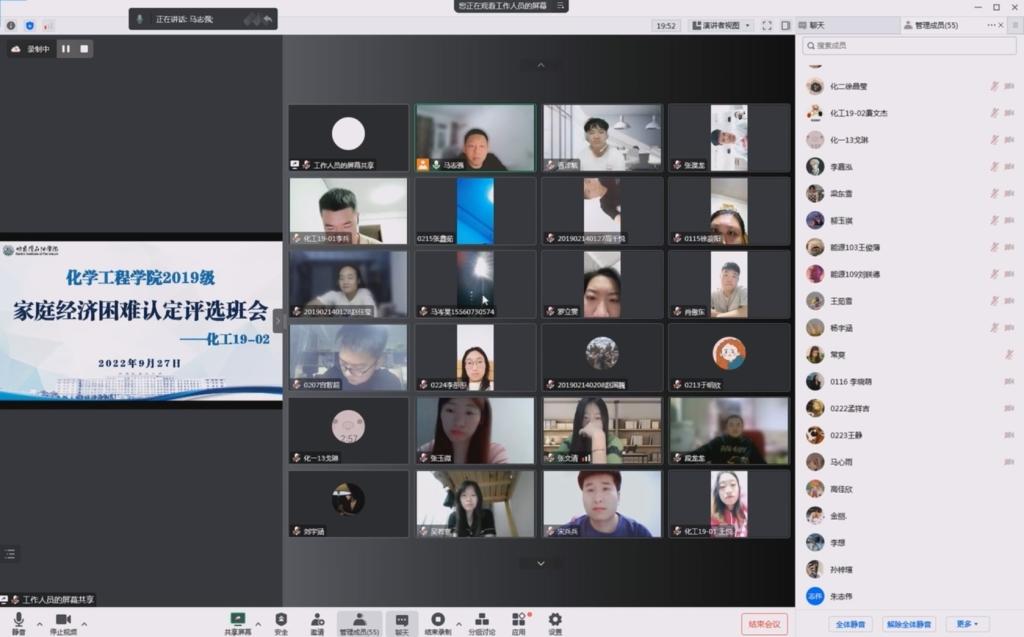1024x637 pixels.
Task: Expand audio options arrow beside 静音
Action: click(x=40, y=624)
